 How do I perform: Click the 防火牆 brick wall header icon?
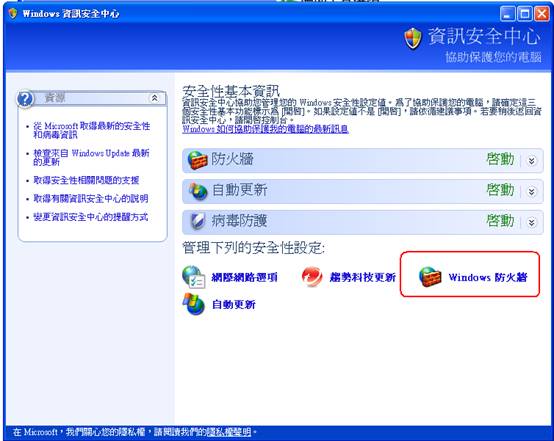[x=198, y=160]
